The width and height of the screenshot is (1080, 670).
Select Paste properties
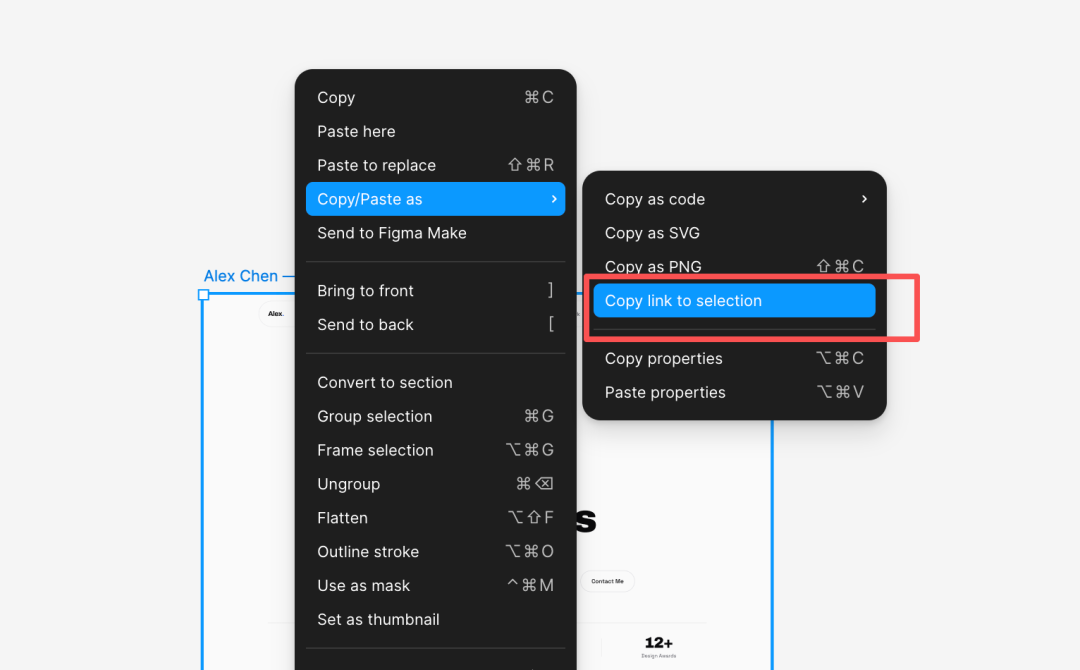tap(734, 392)
